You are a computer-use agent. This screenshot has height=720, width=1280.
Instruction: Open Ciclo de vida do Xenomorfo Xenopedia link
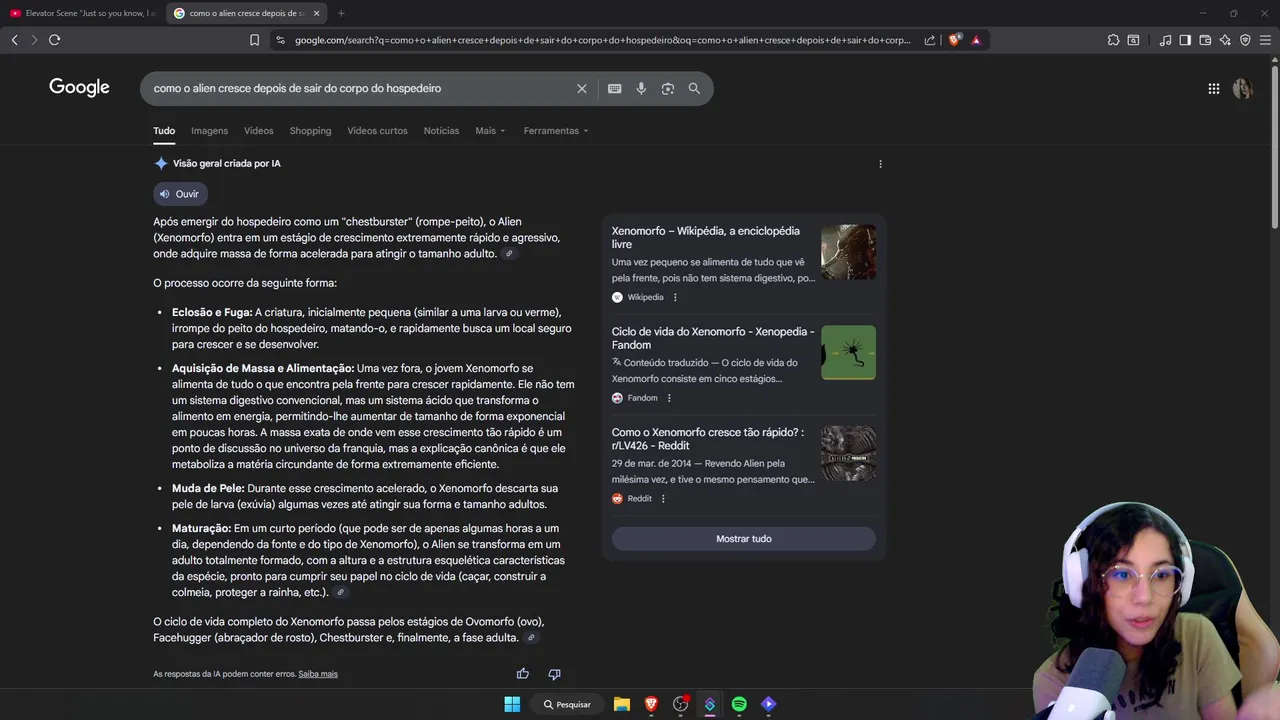click(x=713, y=338)
